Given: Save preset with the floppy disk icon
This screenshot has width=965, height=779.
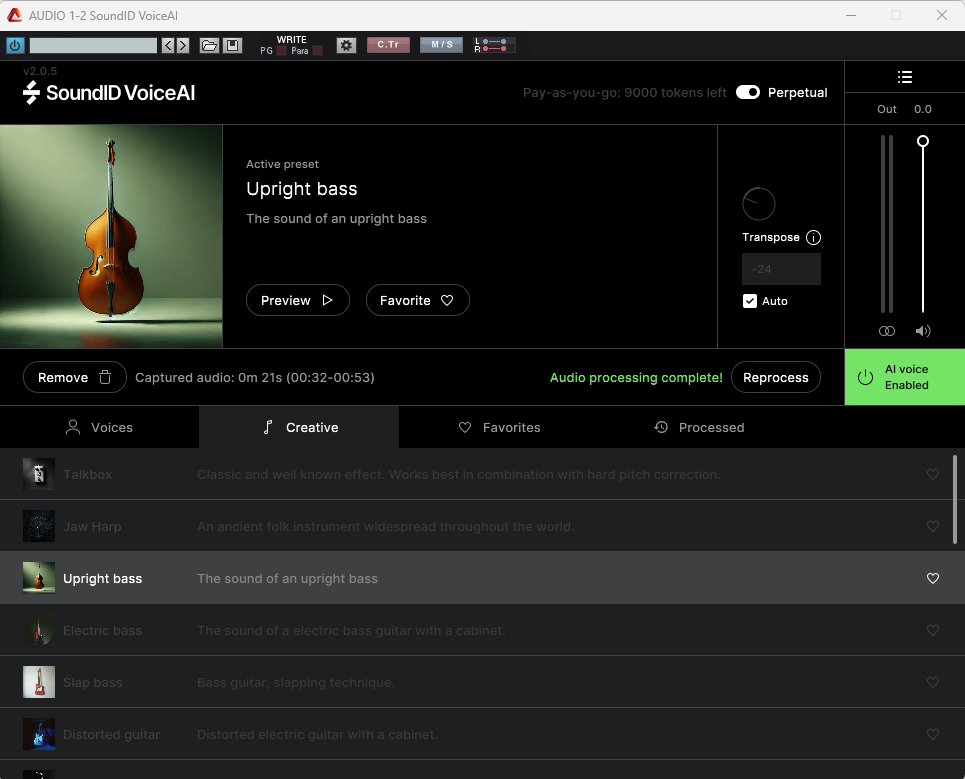Looking at the screenshot, I should coord(232,45).
